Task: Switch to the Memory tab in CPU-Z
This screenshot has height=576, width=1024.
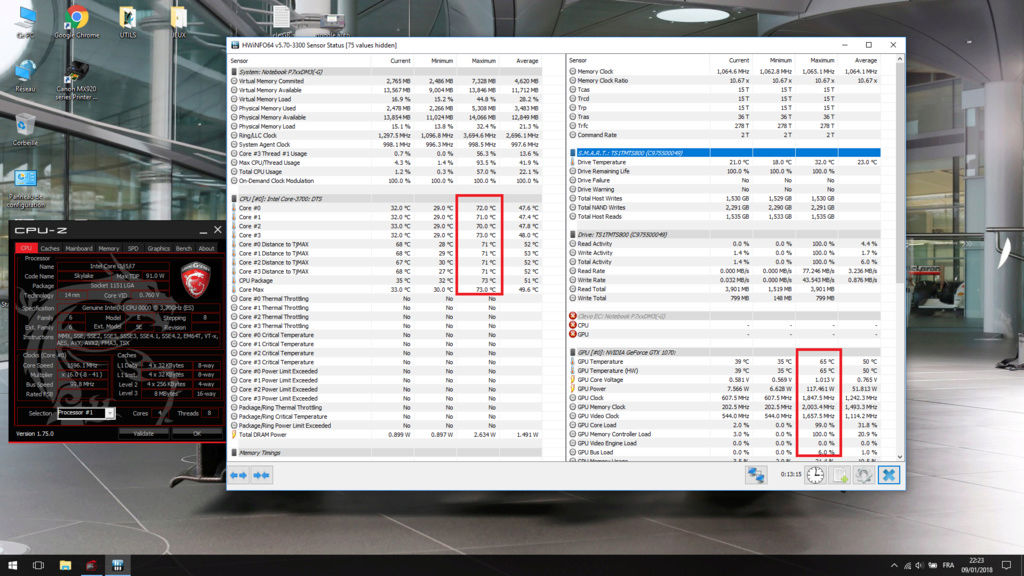Action: 108,248
